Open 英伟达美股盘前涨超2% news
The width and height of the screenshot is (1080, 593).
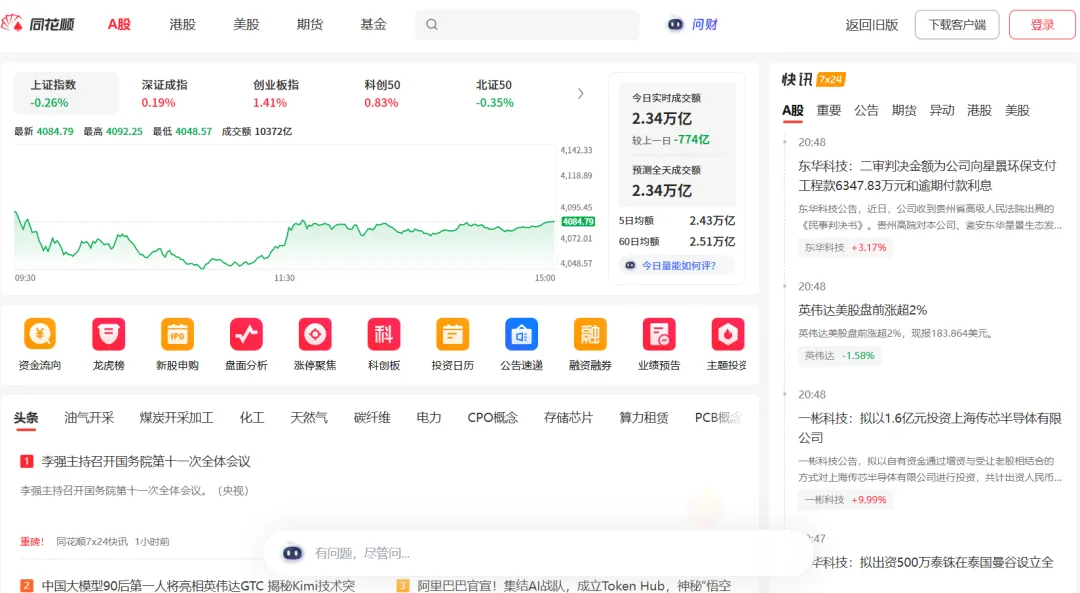click(x=862, y=310)
